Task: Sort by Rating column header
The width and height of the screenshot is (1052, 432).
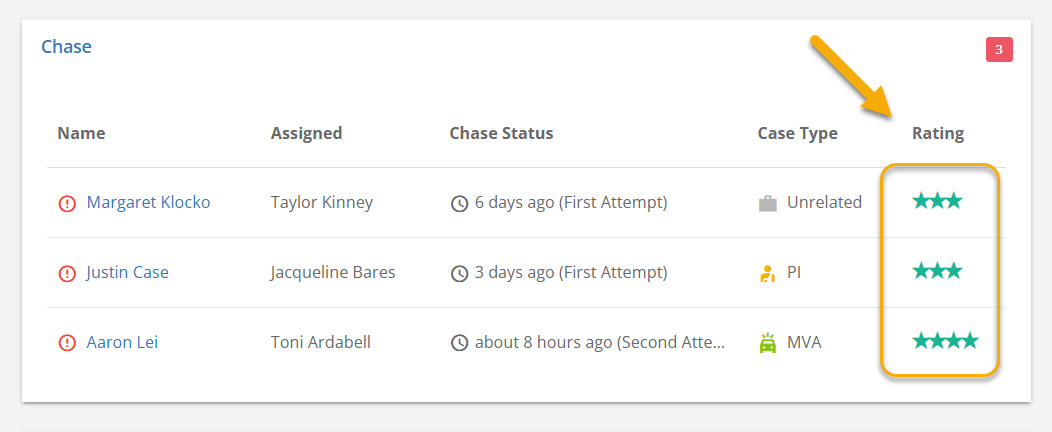Action: tap(937, 133)
